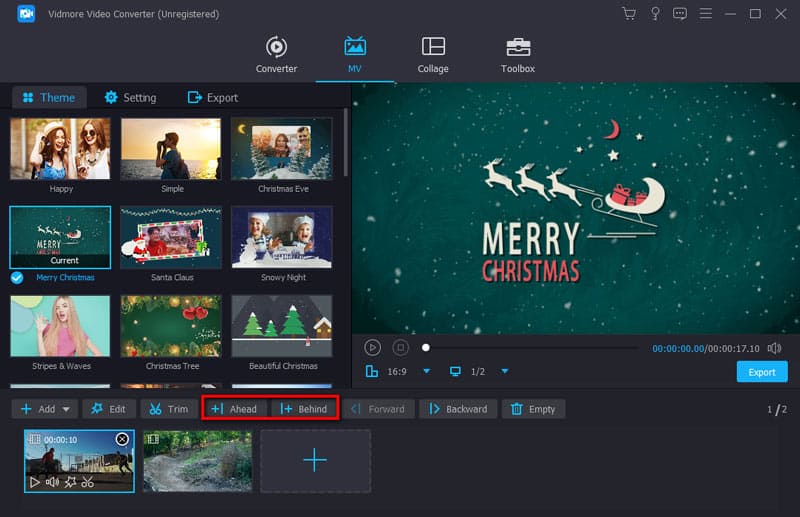Click the key register icon

(655, 14)
